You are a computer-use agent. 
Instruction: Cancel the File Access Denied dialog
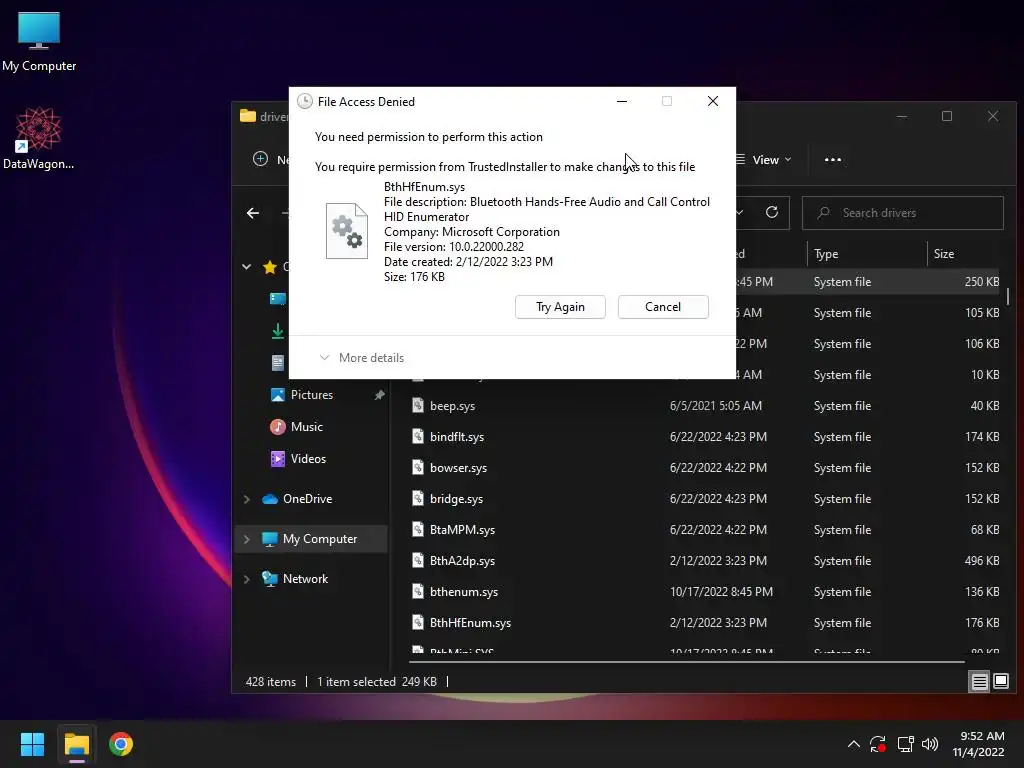tap(663, 307)
